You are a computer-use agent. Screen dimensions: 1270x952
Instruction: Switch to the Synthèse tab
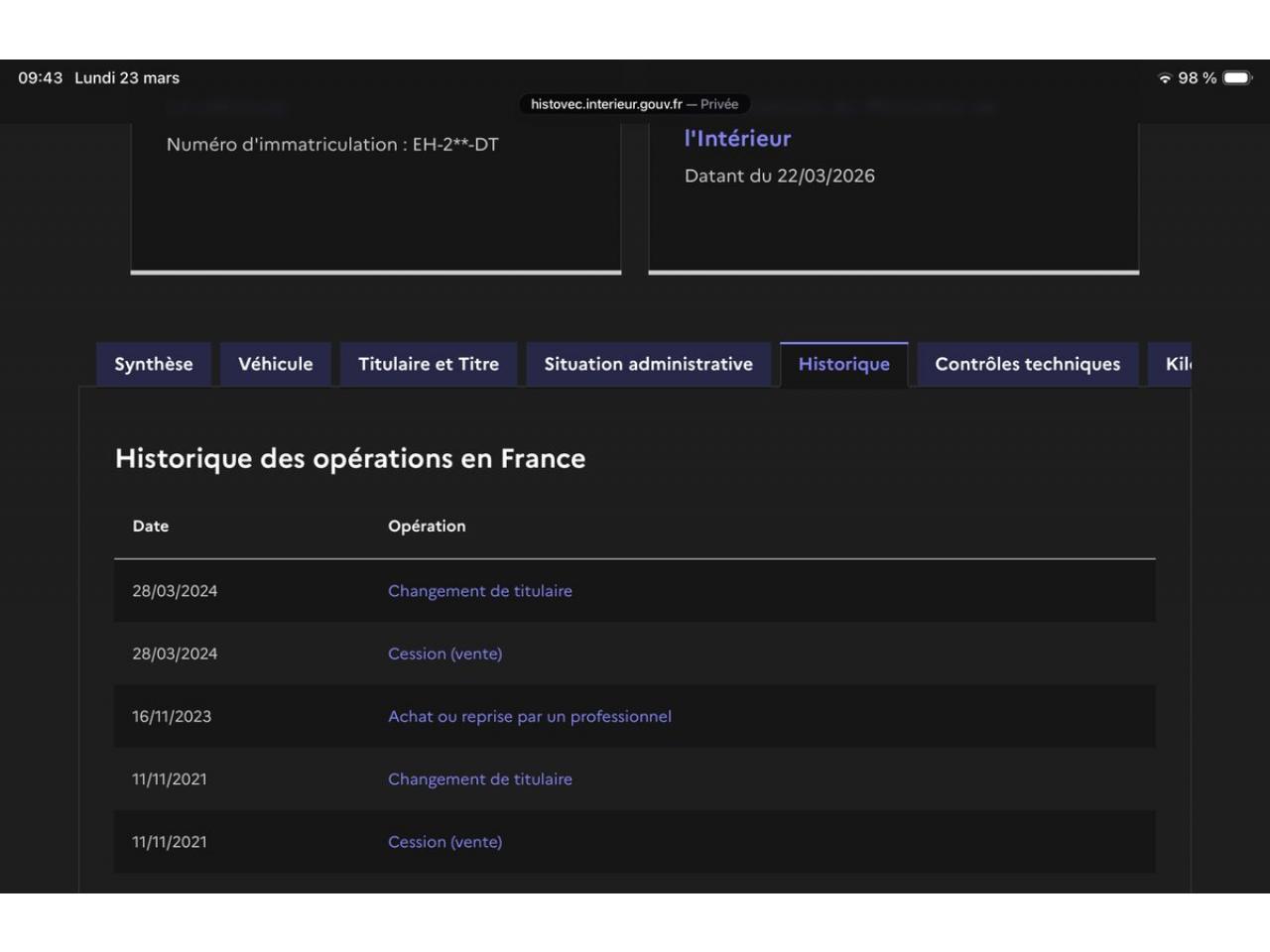pyautogui.click(x=154, y=364)
